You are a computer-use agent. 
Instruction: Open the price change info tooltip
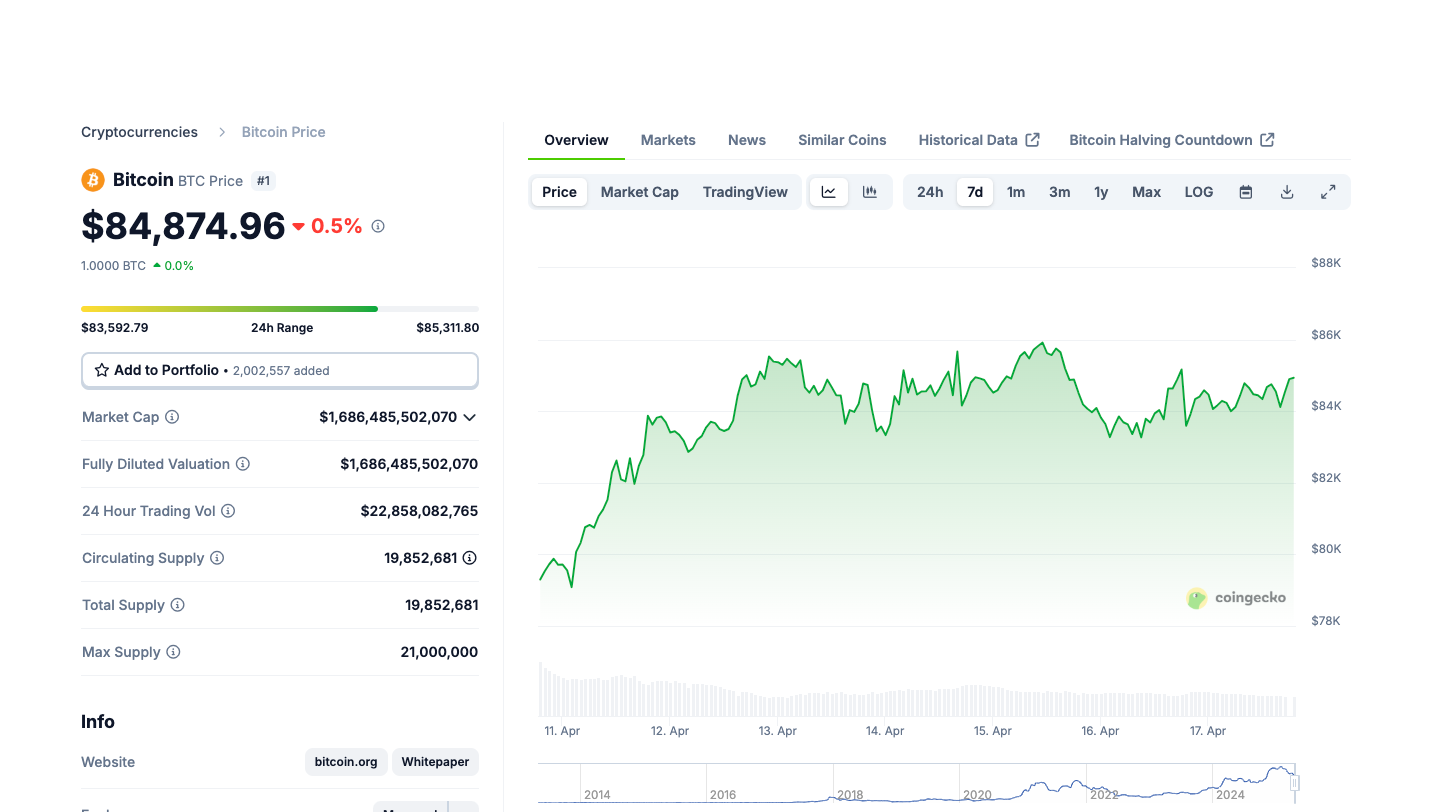click(x=378, y=226)
